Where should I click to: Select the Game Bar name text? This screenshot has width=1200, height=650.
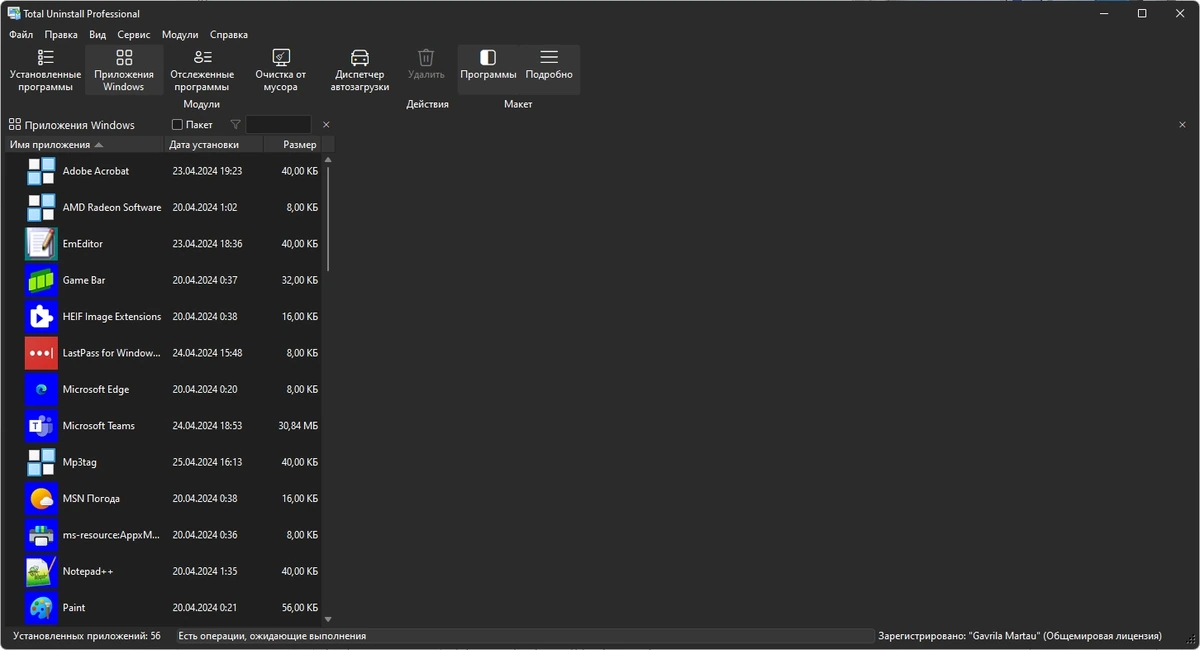coord(84,280)
